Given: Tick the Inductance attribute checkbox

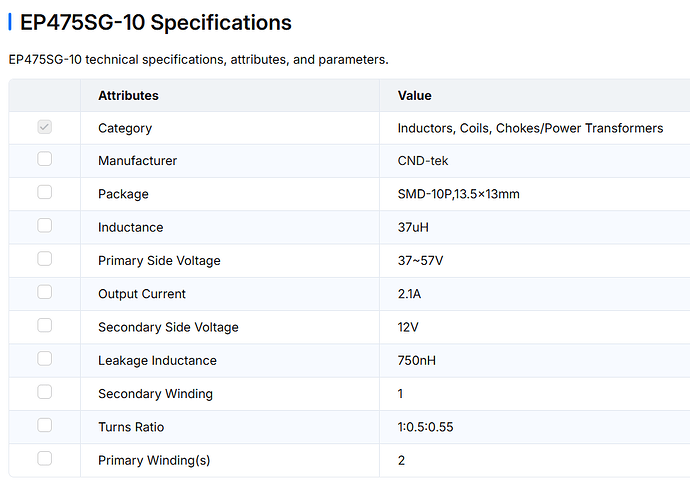Looking at the screenshot, I should [44, 226].
